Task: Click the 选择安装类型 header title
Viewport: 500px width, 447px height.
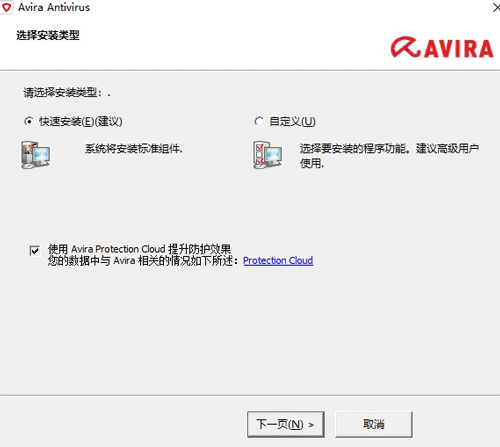Action: (48, 35)
